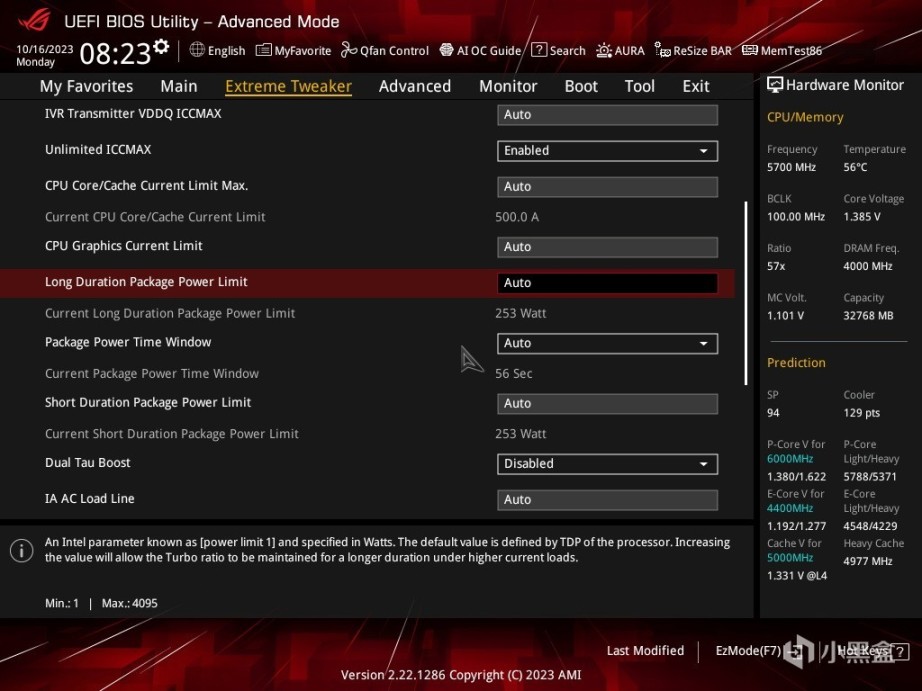
Task: Click the 500.0 A current limit value
Action: pyautogui.click(x=517, y=217)
